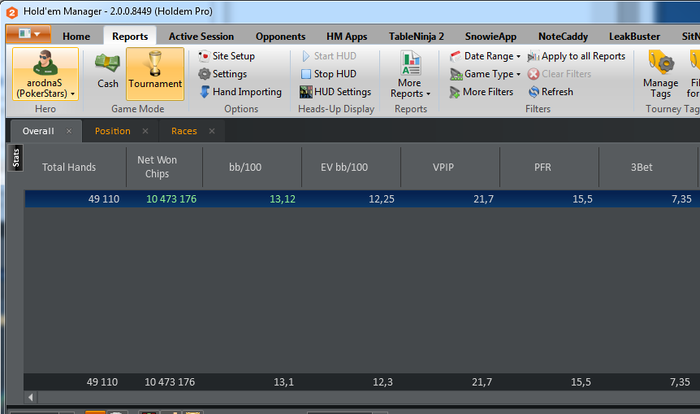Click the footer total 13,1

[284, 382]
